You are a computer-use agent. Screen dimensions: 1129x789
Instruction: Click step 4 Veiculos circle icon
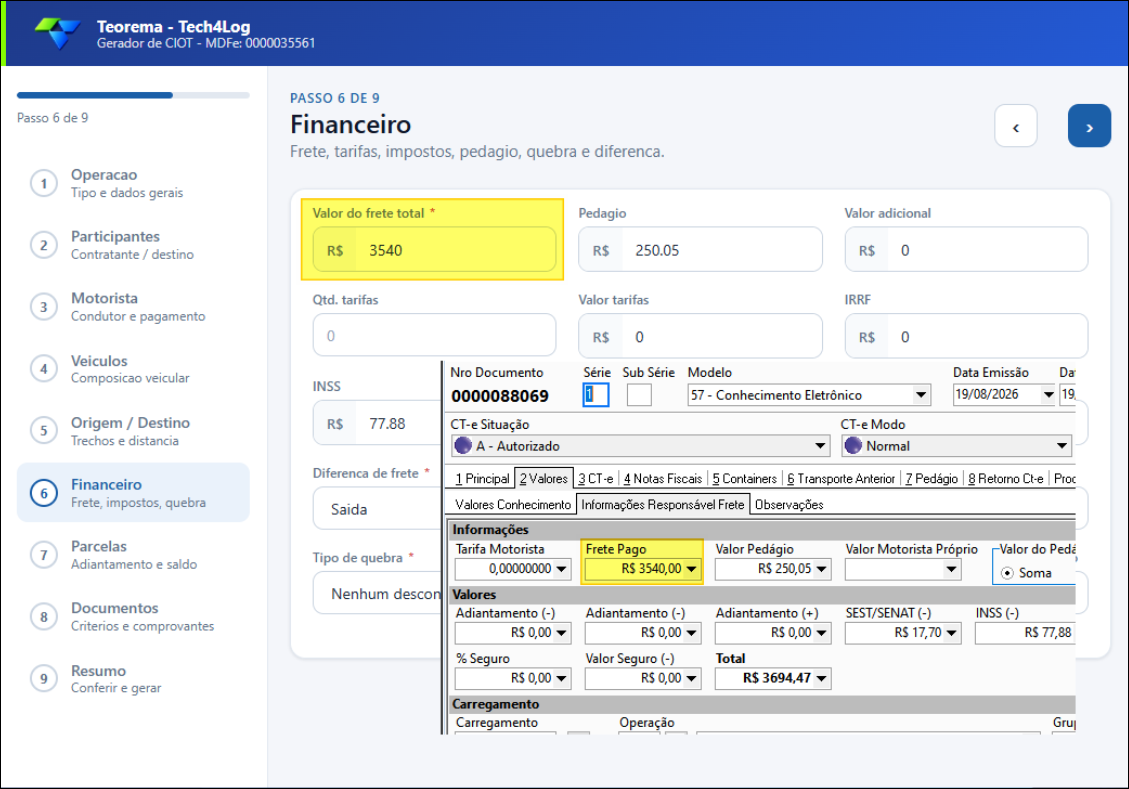pos(44,369)
